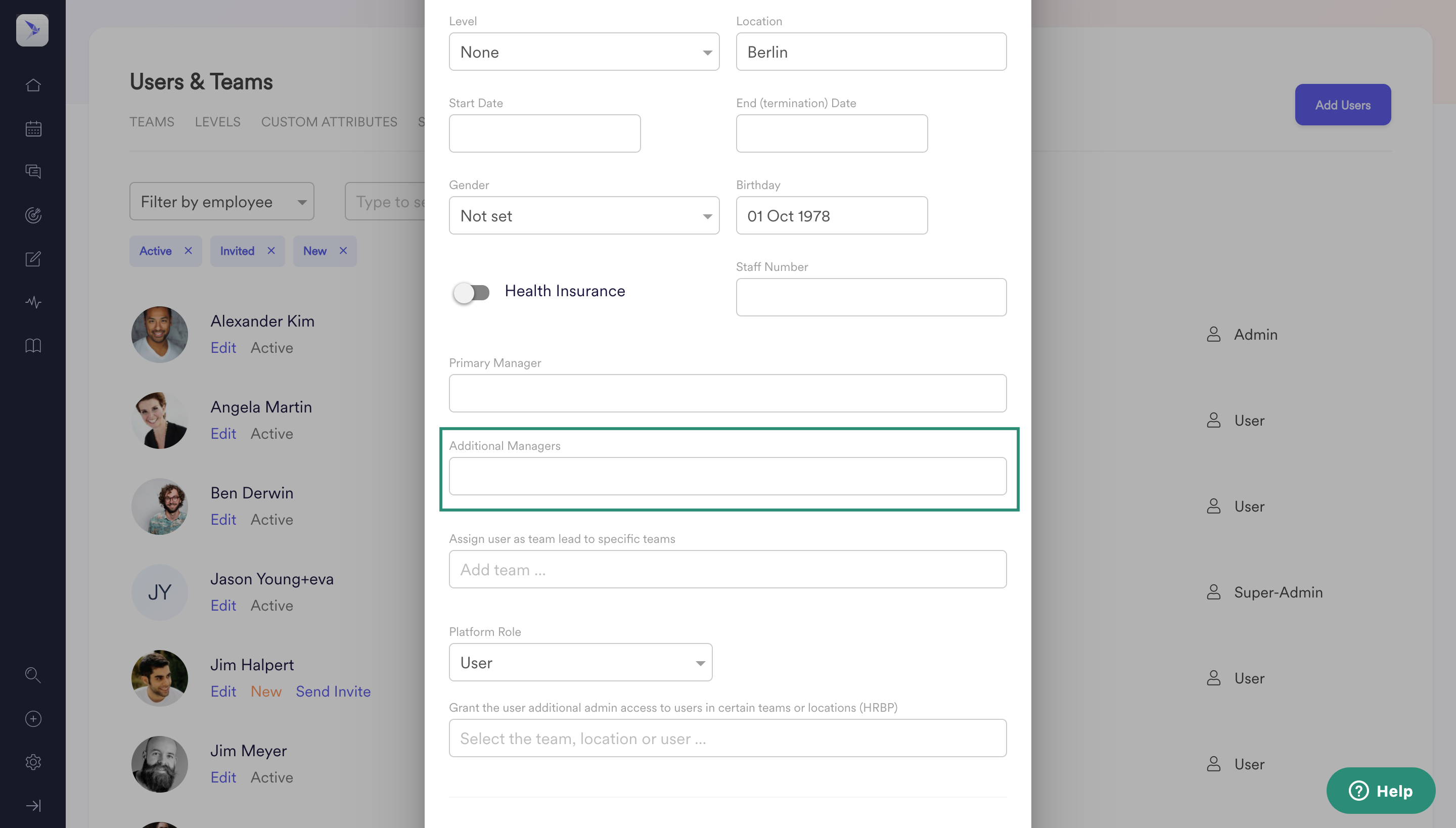Click Send Invite for Jim Halpert
The width and height of the screenshot is (1456, 828).
[333, 691]
